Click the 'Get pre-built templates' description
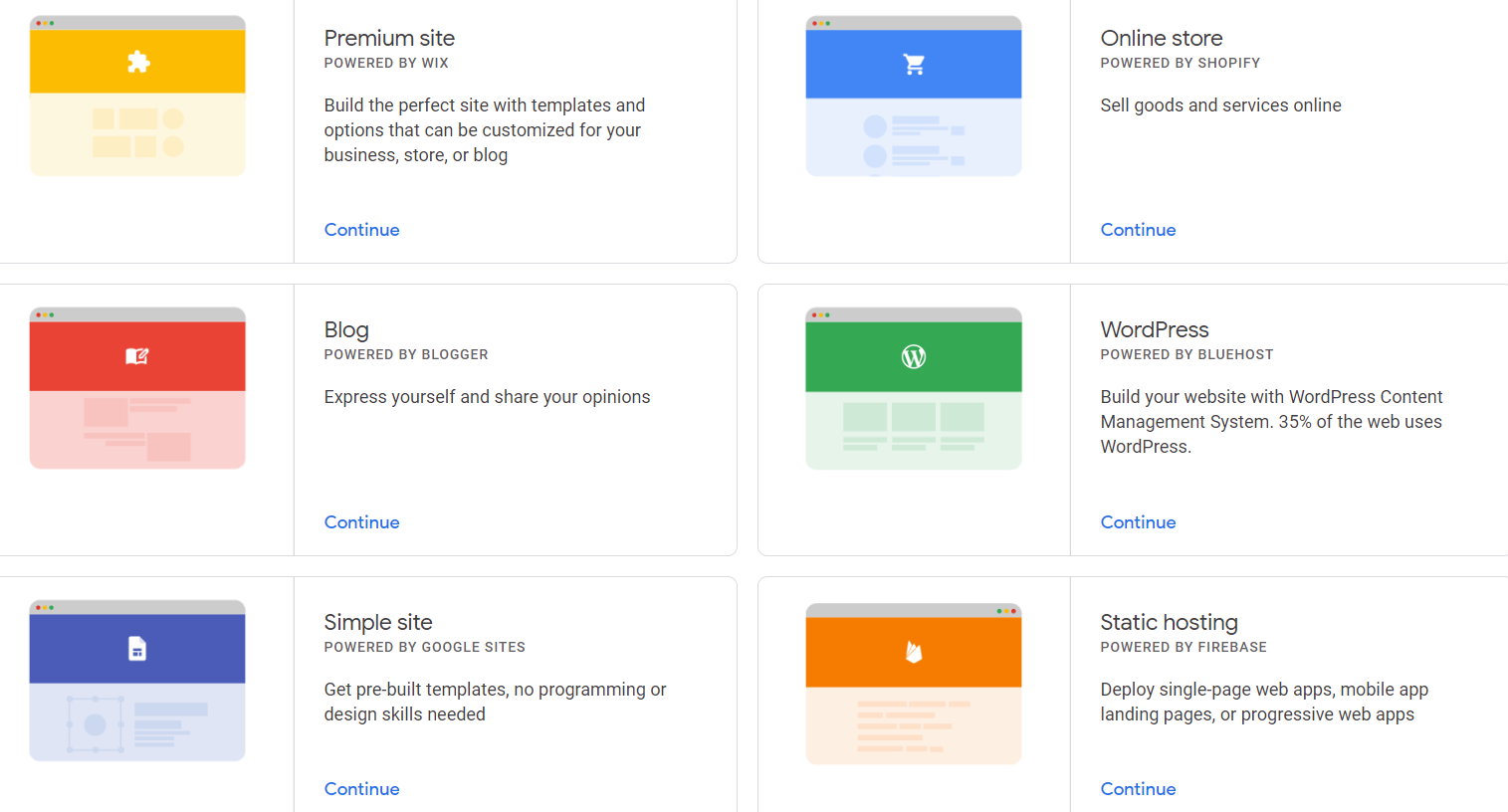 tap(496, 702)
